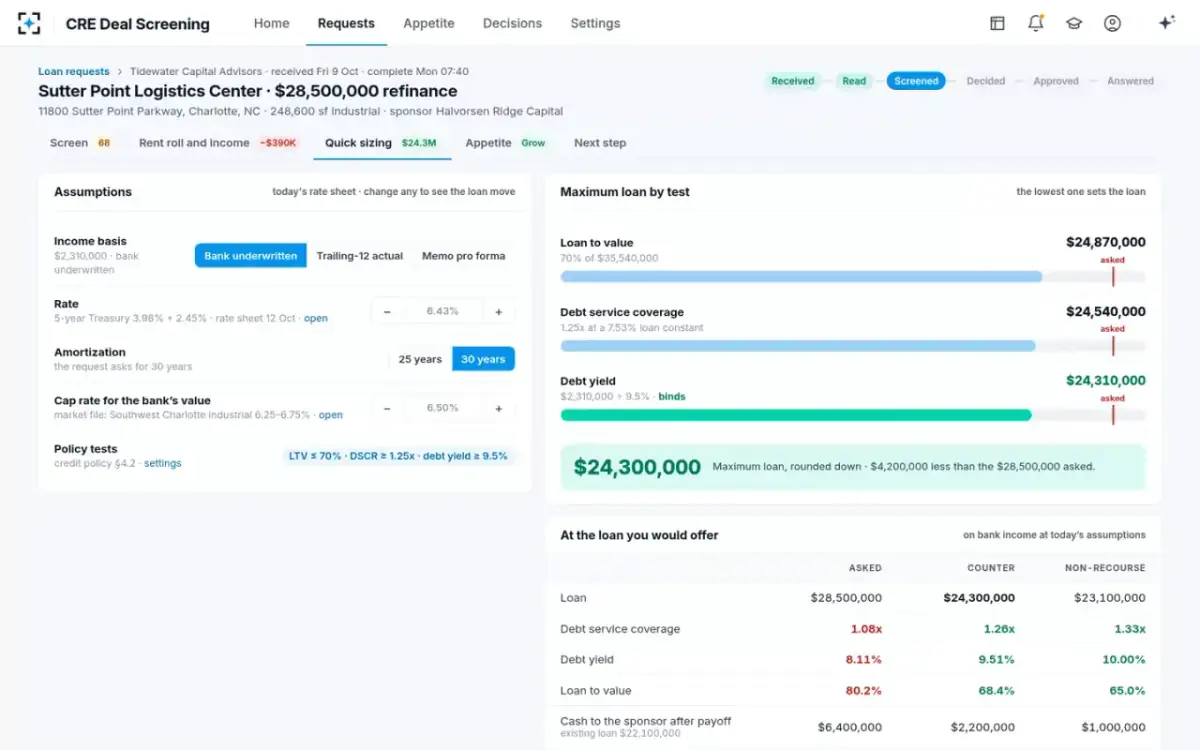Viewport: 1200px width, 750px height.
Task: Increase the Rate with the plus button
Action: pos(499,311)
